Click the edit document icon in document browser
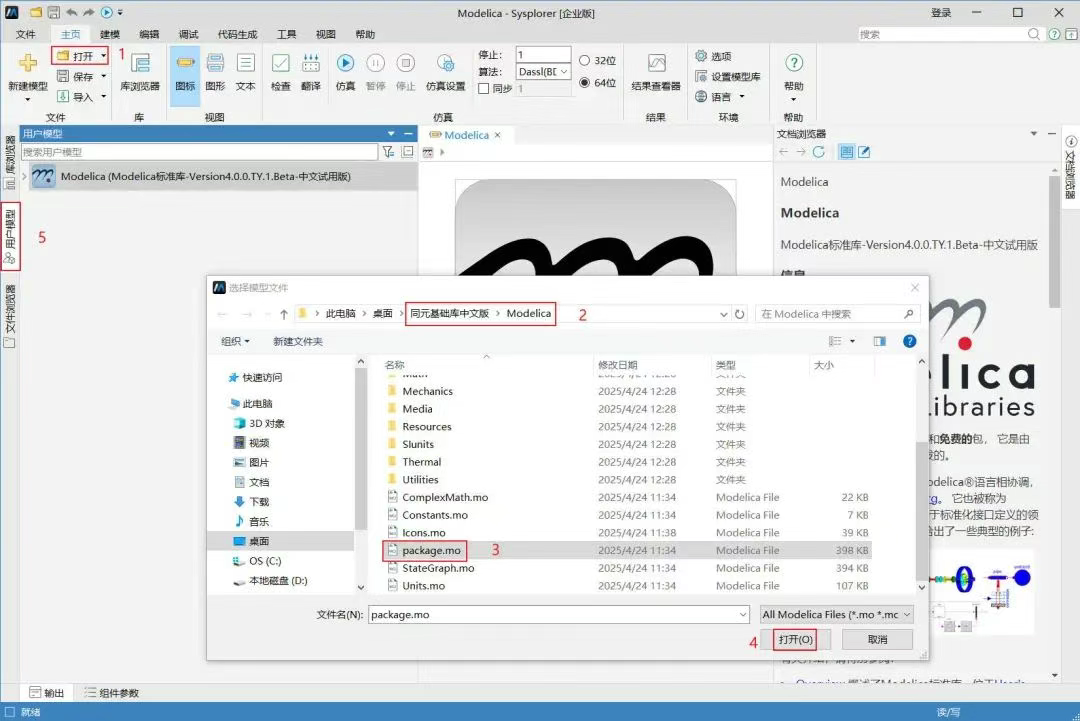 pyautogui.click(x=864, y=151)
